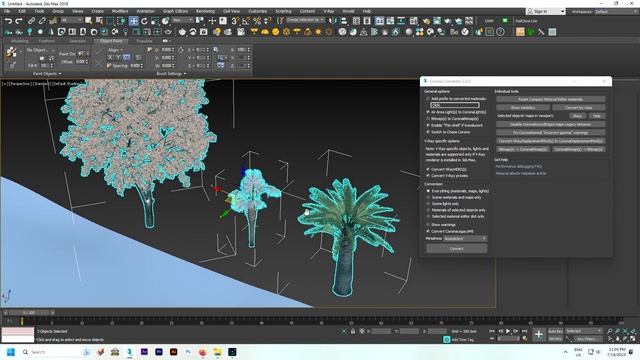Screen dimensions: 640x360
Task: Toggle Convert V-Ray proxies checkbox
Action: (428, 176)
